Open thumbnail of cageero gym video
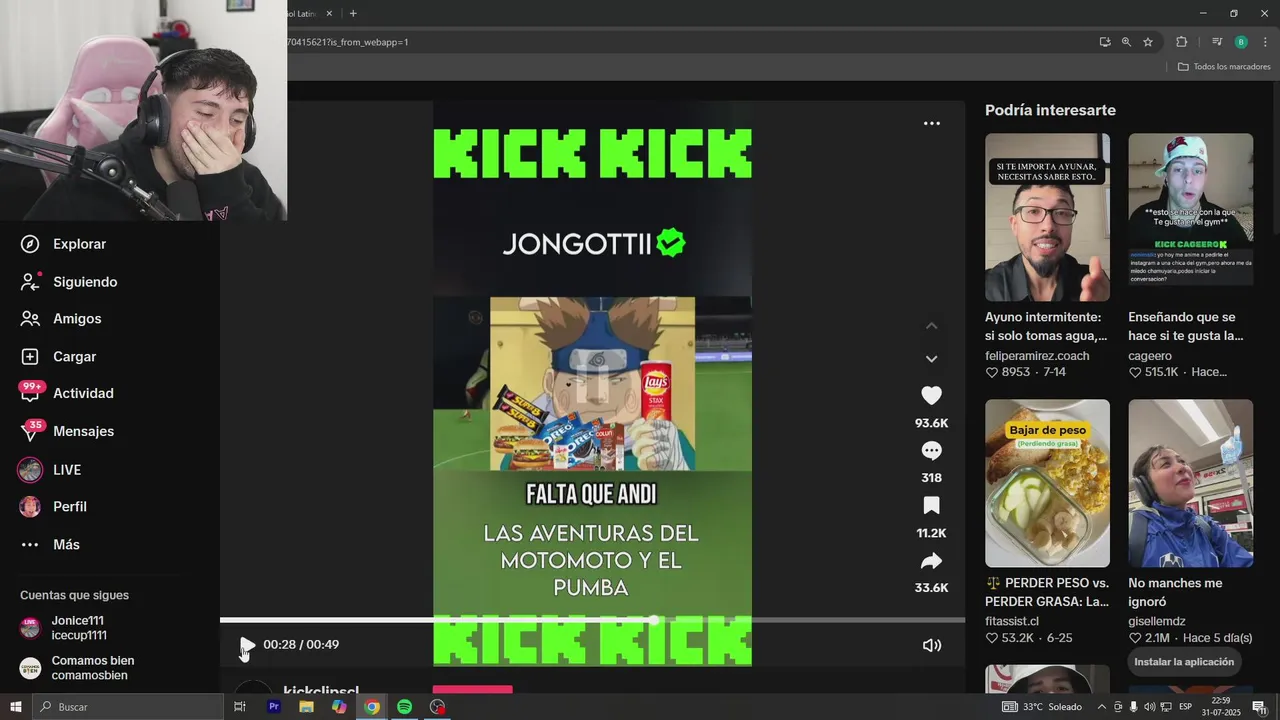 pos(1190,217)
